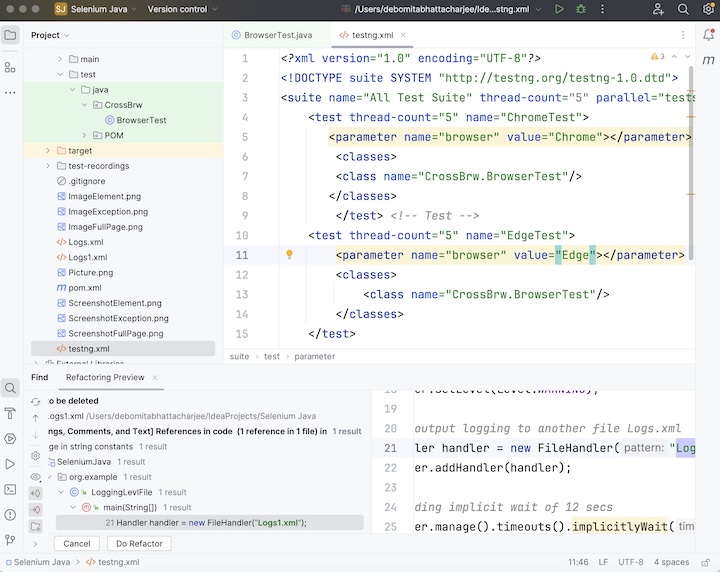The width and height of the screenshot is (720, 572).
Task: Open the Find tool window magnifier icon
Action: tap(10, 388)
